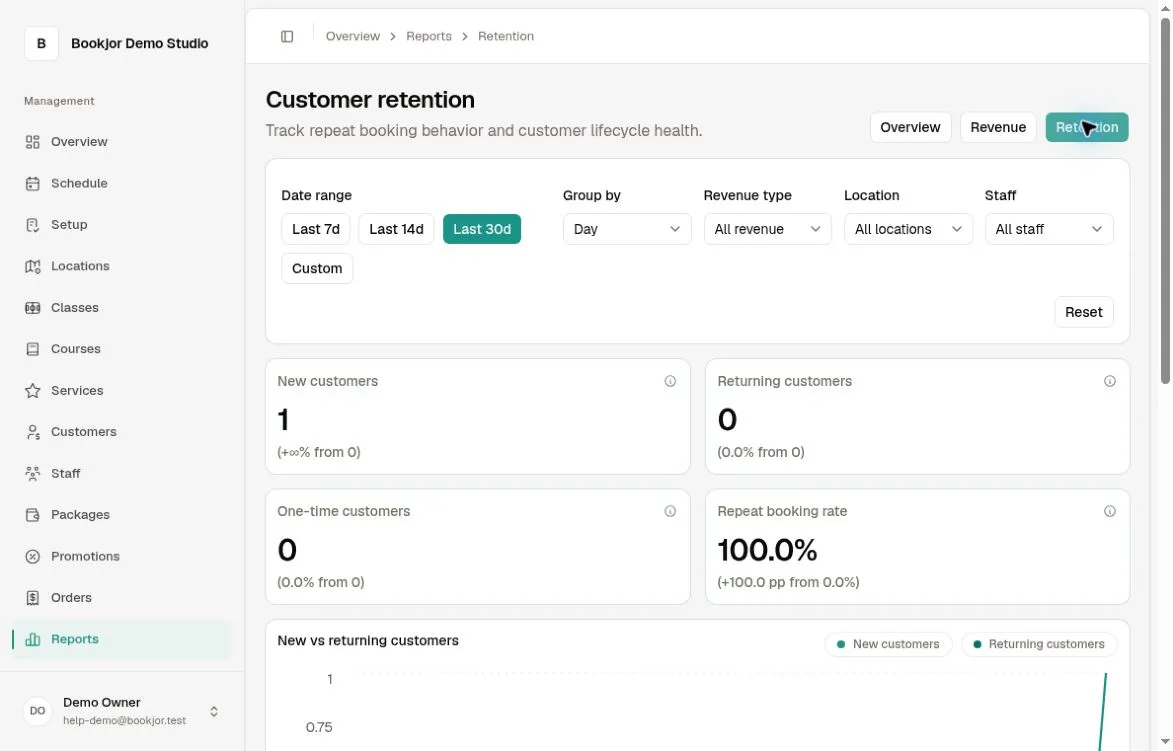Open the All locations dropdown

click(908, 229)
